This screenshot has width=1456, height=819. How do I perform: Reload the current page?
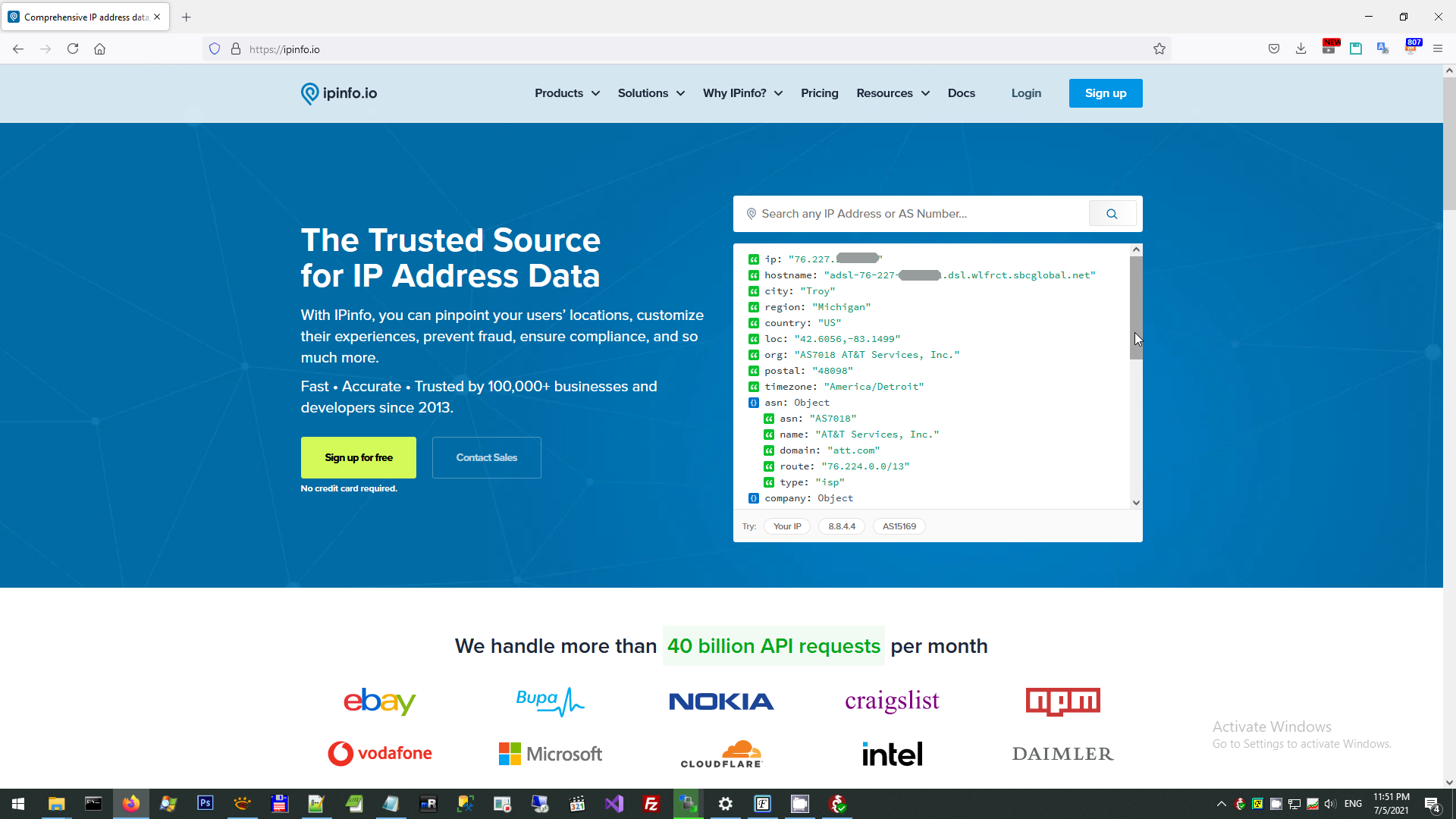pos(73,49)
